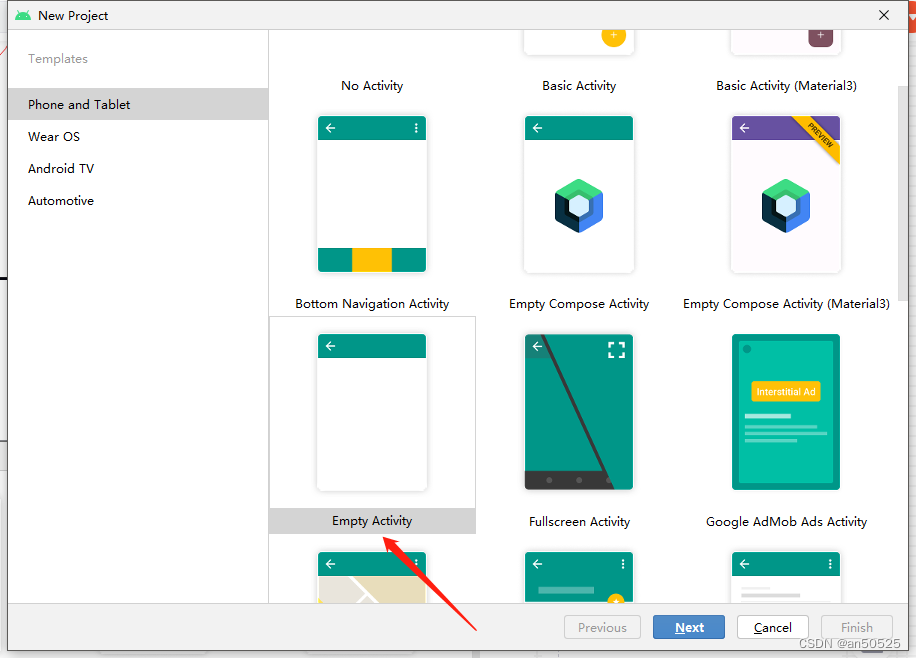Click the No Activity label
Viewport: 916px width, 658px height.
(x=372, y=86)
